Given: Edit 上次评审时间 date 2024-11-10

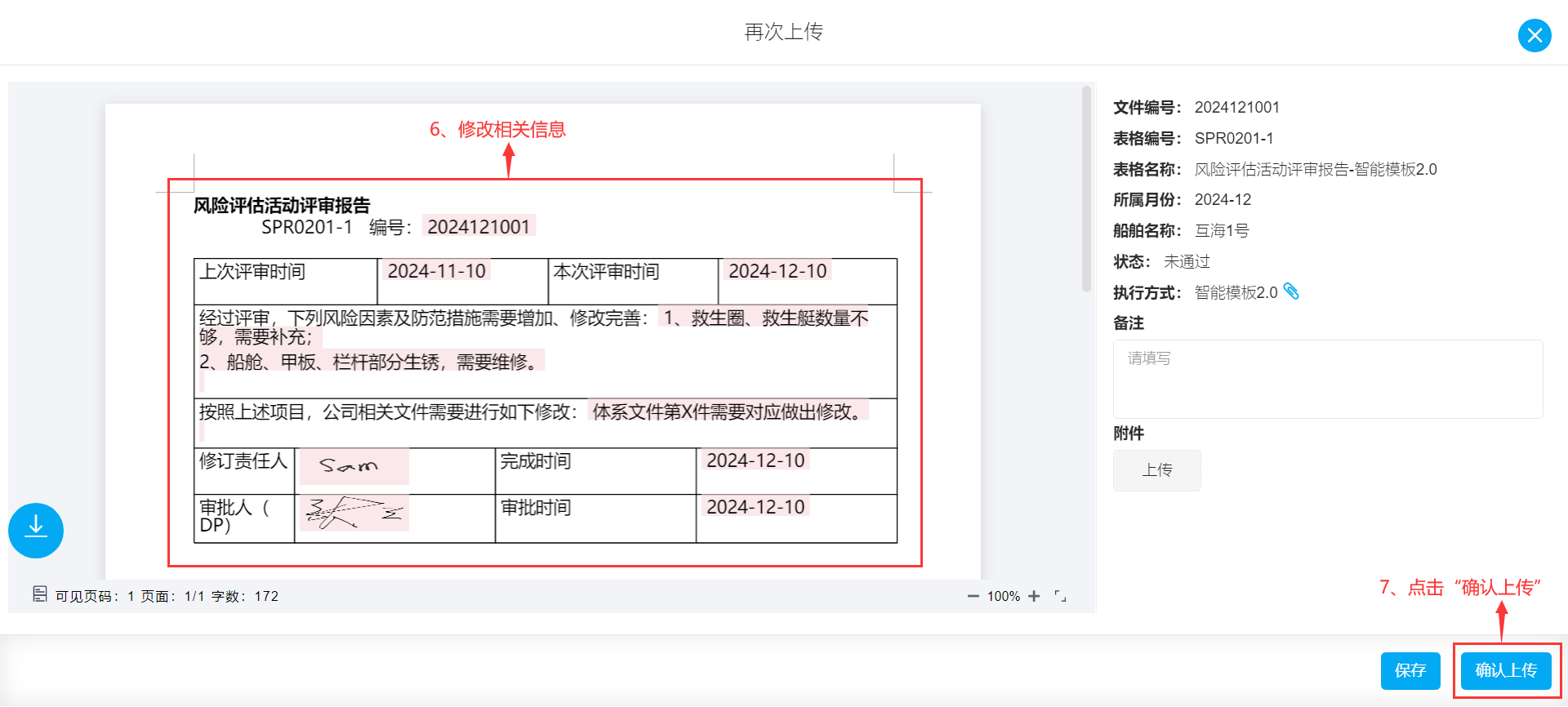Looking at the screenshot, I should click(436, 271).
